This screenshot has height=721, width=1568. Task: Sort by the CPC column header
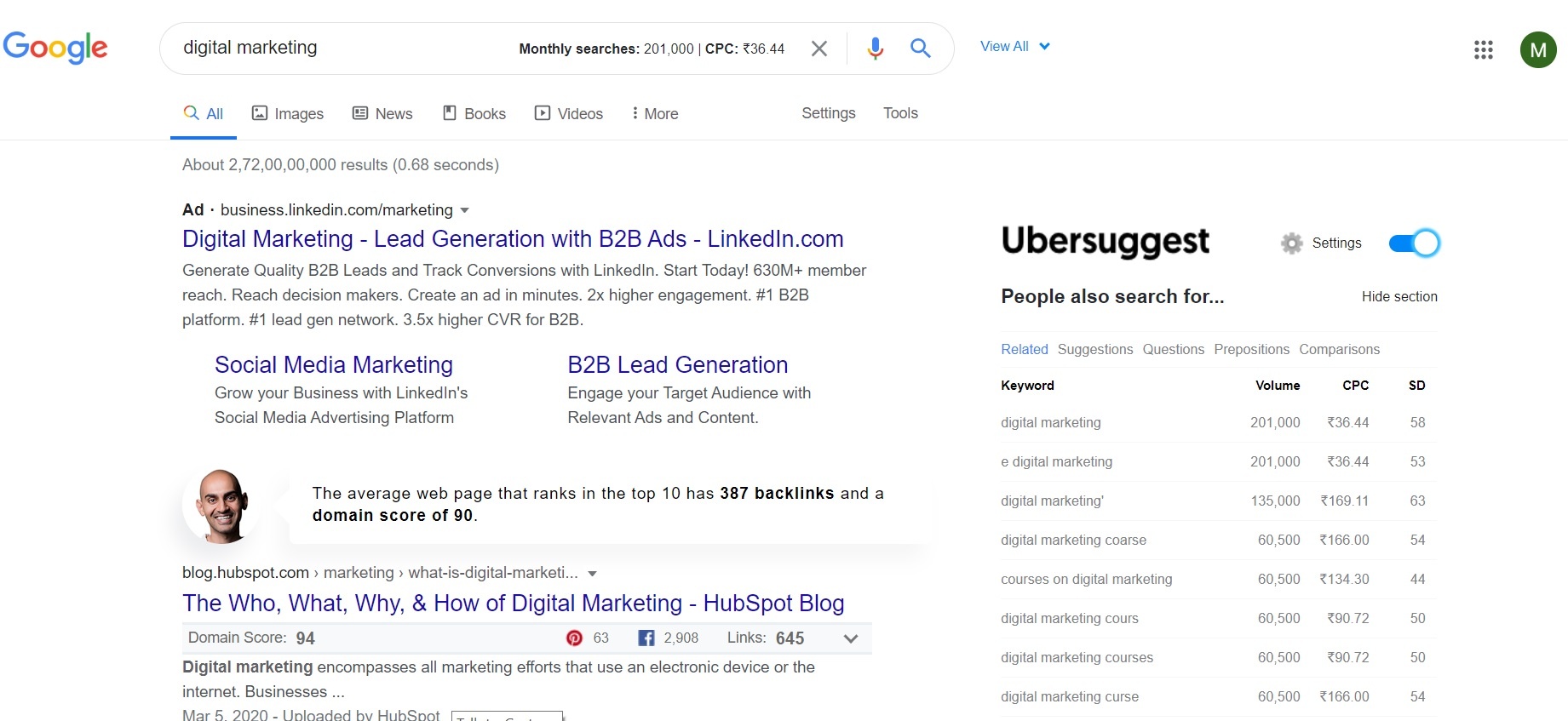coord(1356,386)
